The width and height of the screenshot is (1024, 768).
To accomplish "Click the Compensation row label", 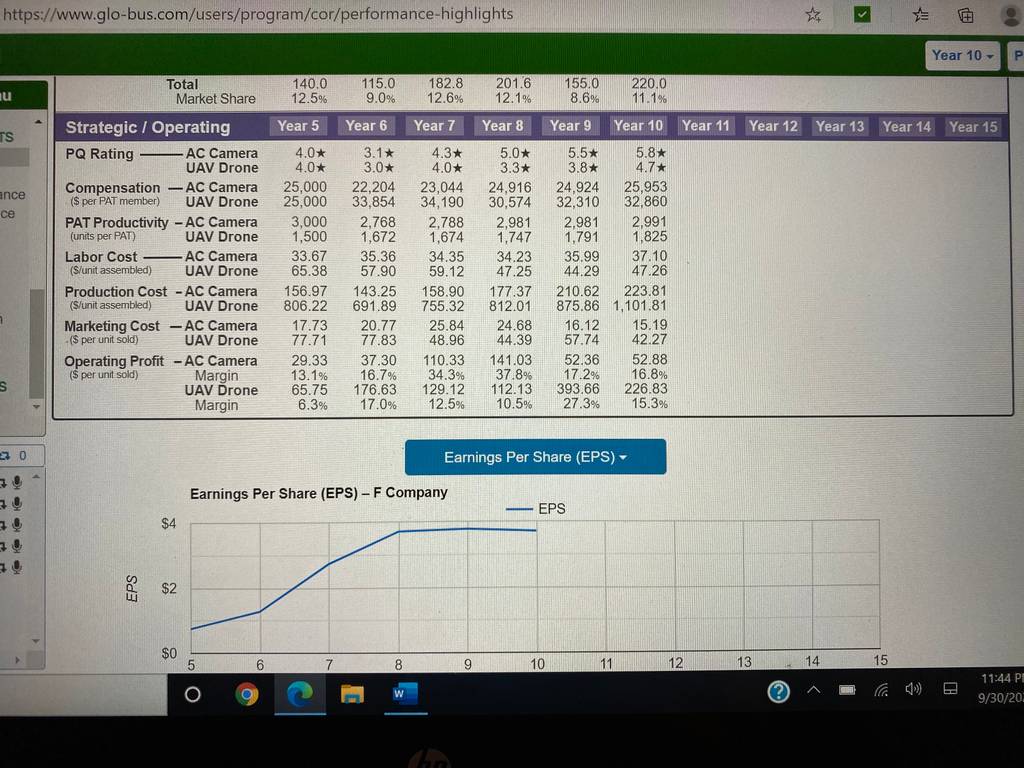I will [112, 188].
